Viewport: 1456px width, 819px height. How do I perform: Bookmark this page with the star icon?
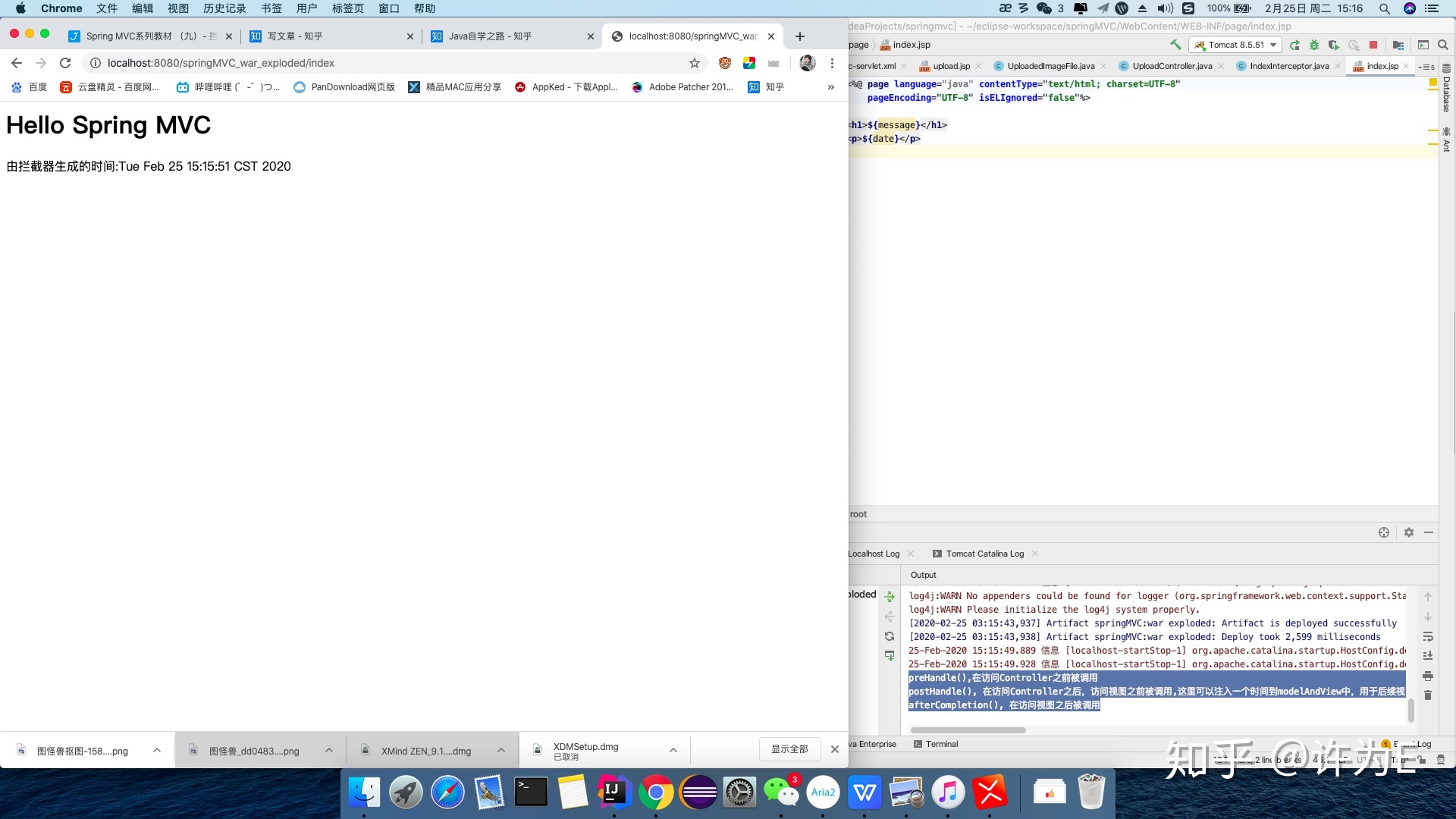694,63
